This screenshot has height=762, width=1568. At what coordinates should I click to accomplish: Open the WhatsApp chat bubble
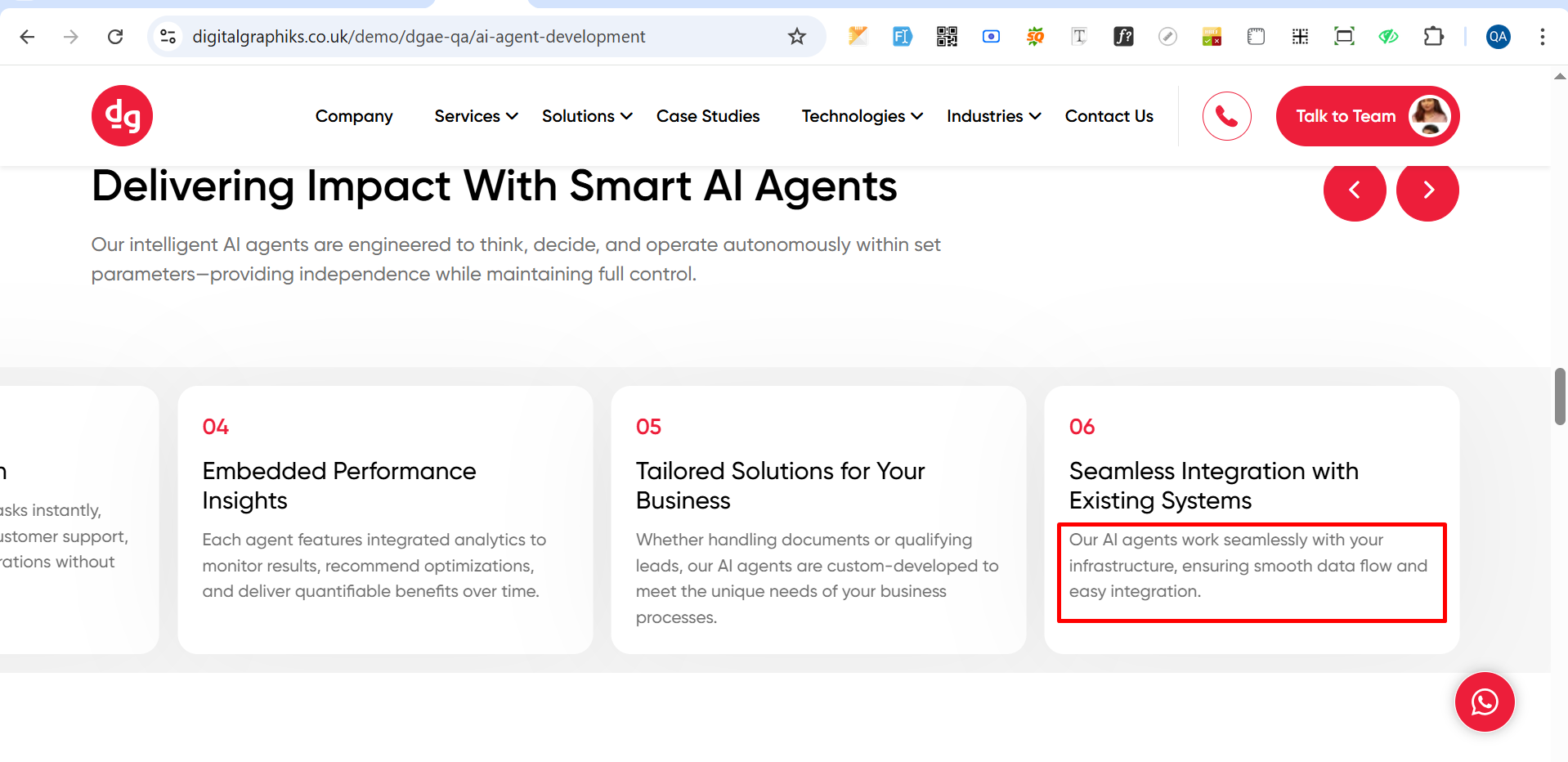pos(1484,701)
